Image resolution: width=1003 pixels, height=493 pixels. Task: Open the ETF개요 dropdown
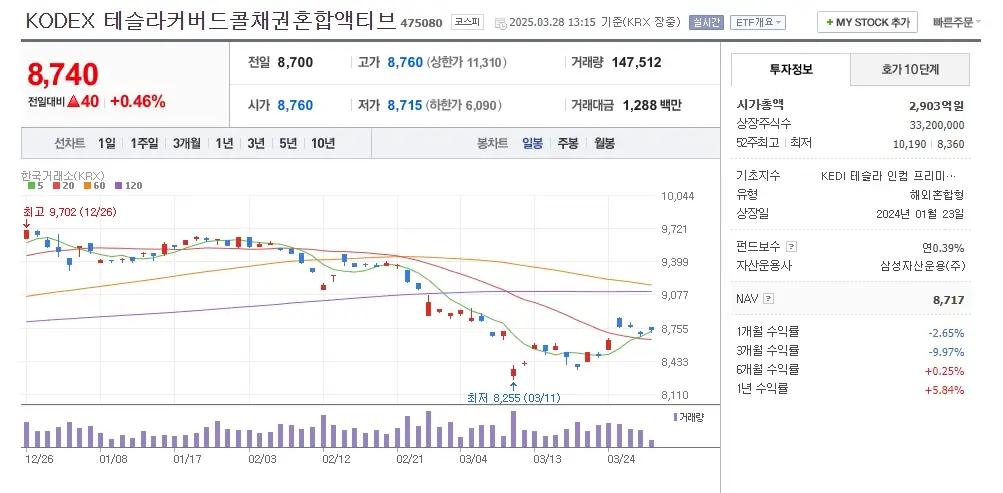[758, 22]
